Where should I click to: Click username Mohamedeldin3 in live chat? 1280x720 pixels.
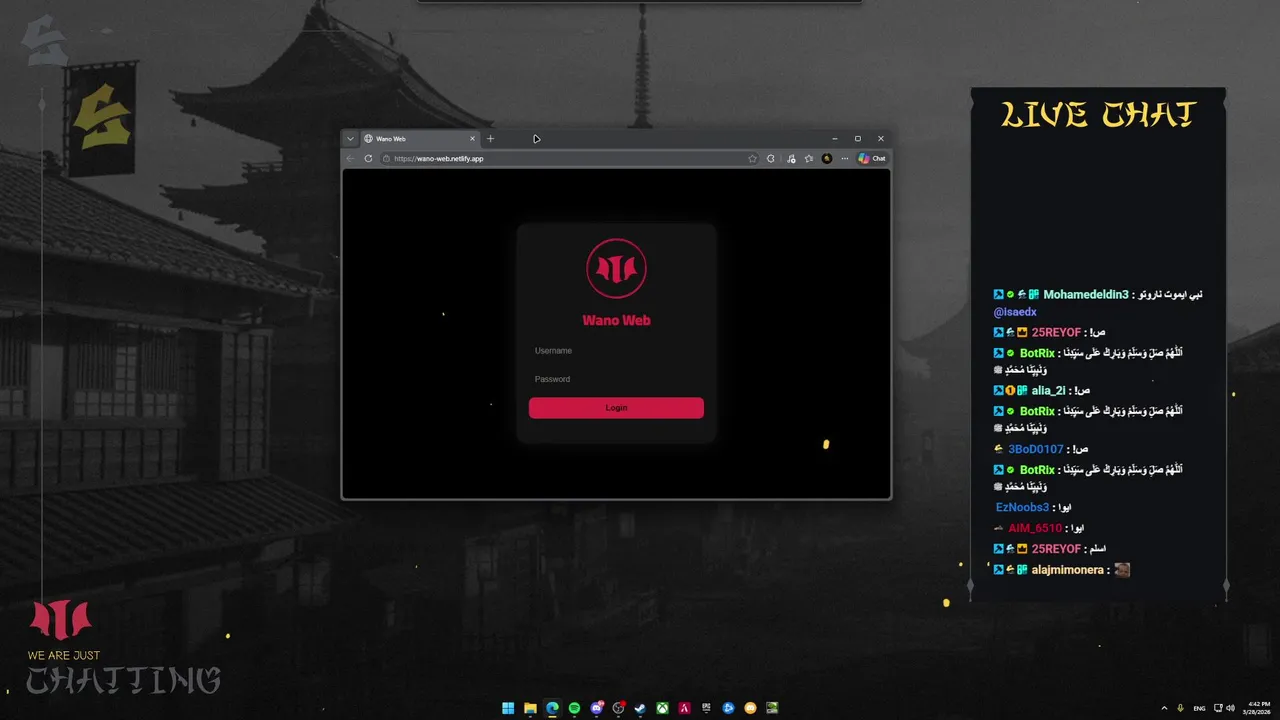coord(1086,295)
